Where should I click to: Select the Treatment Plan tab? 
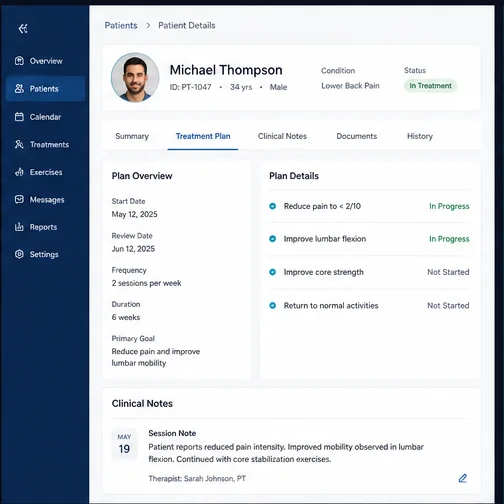point(203,136)
